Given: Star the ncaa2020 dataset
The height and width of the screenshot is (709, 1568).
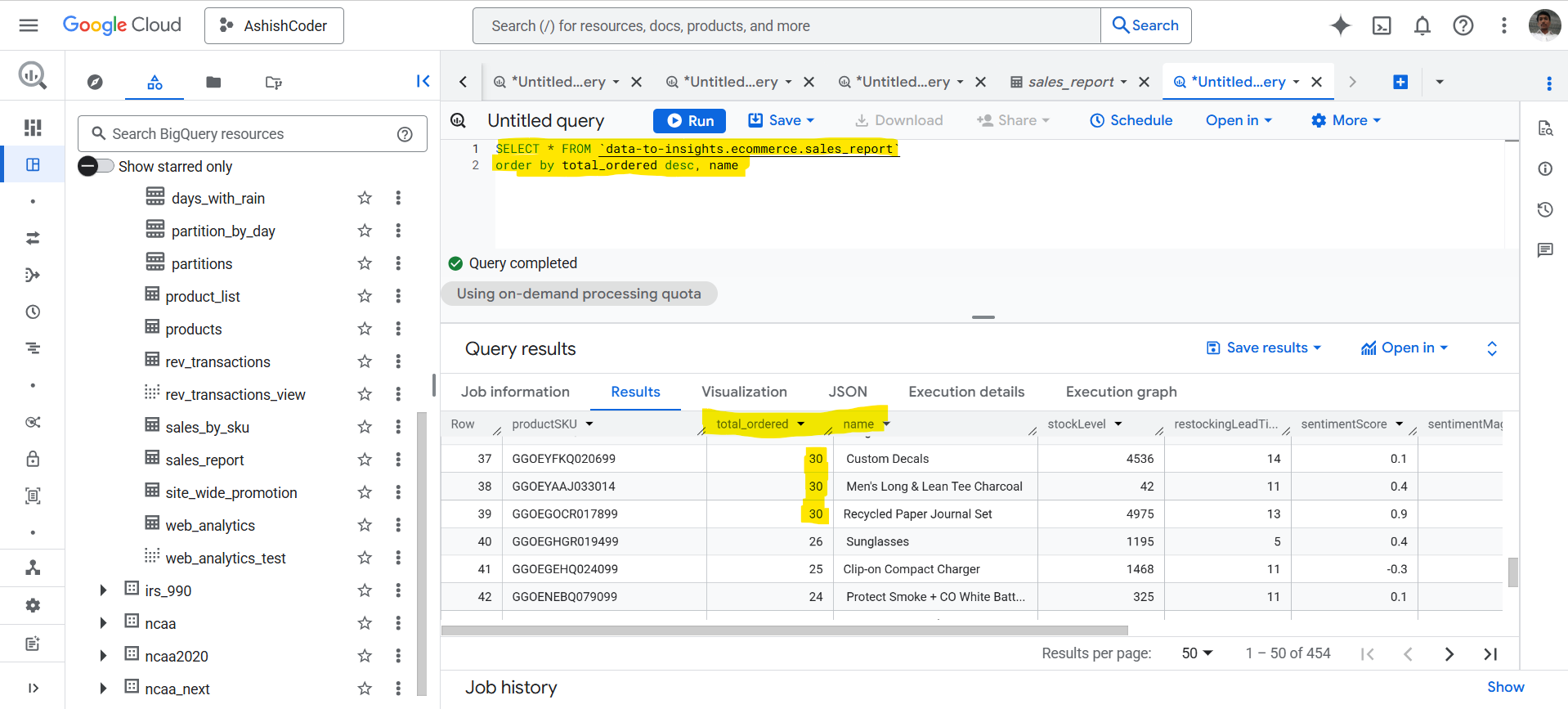Looking at the screenshot, I should (x=365, y=656).
